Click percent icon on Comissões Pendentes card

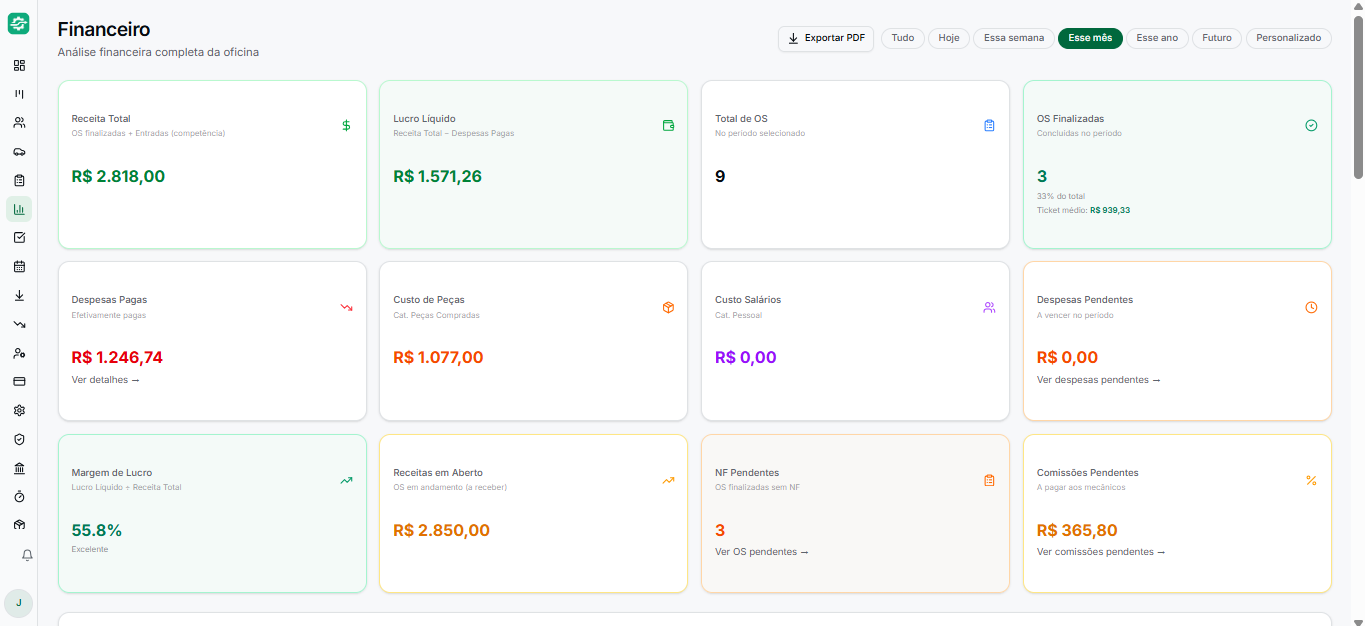tap(1311, 480)
